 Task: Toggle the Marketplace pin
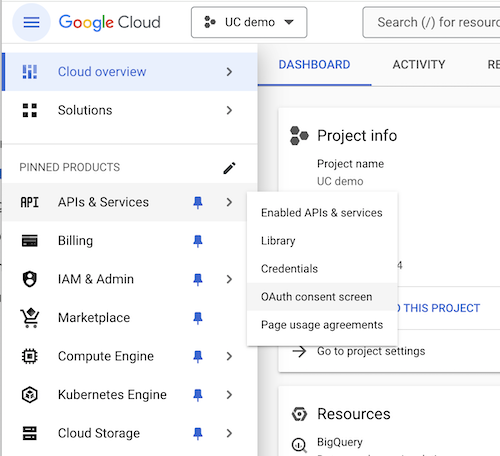pyautogui.click(x=198, y=318)
